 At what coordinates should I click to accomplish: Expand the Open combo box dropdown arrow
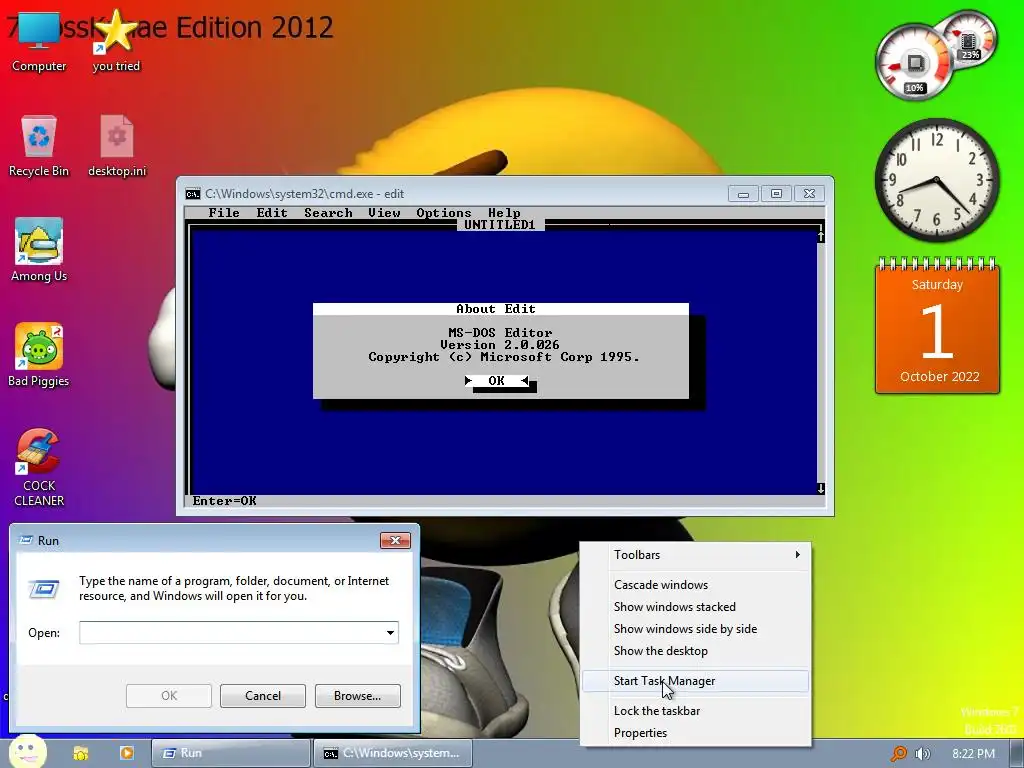390,632
